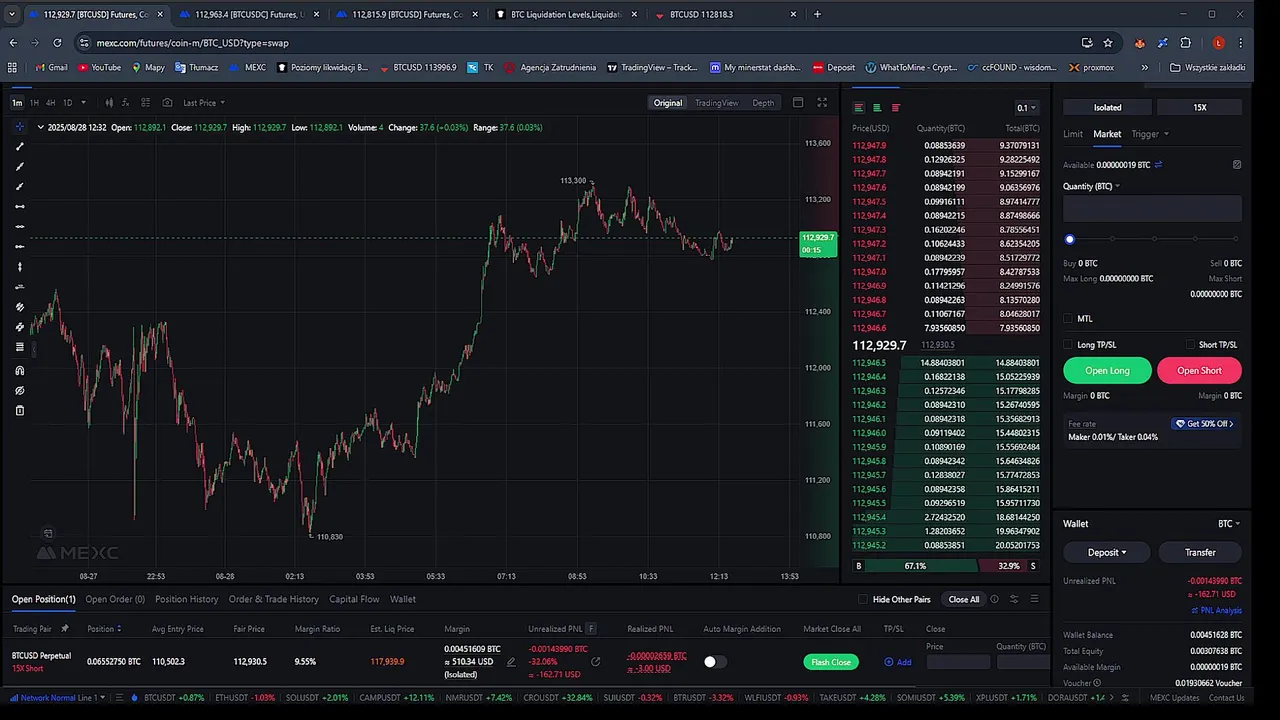Click the quantity percentage slider handle
Image resolution: width=1280 pixels, height=720 pixels.
(1069, 239)
